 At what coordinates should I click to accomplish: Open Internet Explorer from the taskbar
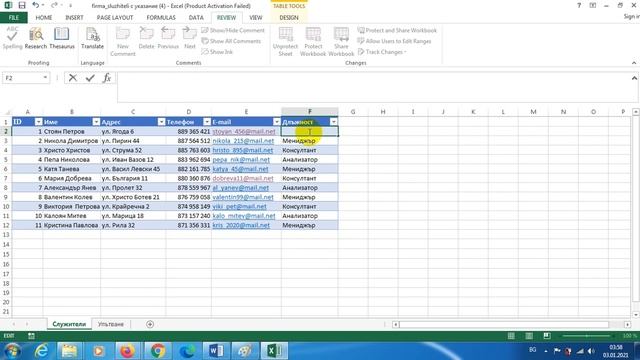41,351
